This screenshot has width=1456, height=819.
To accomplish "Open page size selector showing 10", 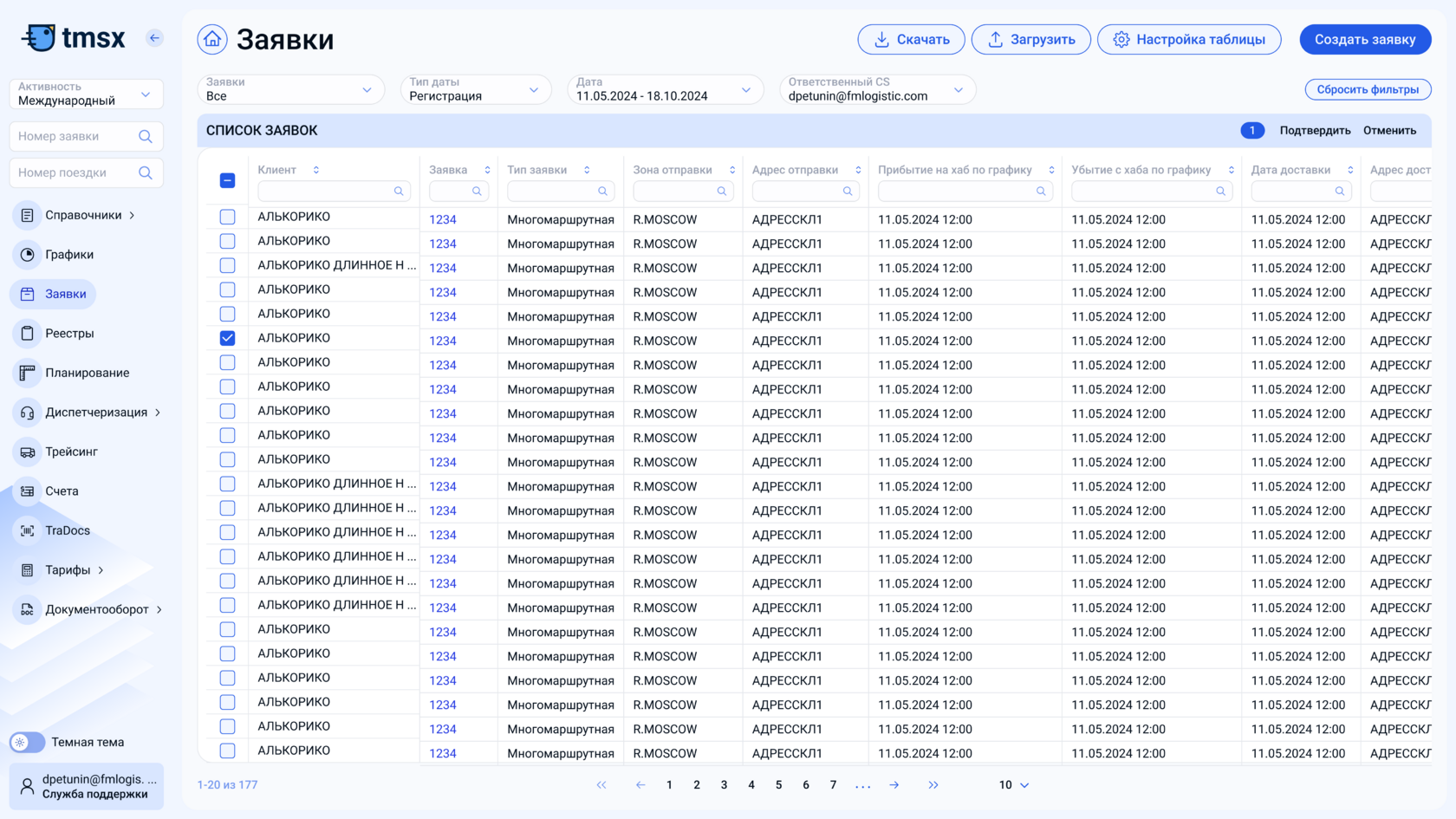I will pyautogui.click(x=1013, y=785).
